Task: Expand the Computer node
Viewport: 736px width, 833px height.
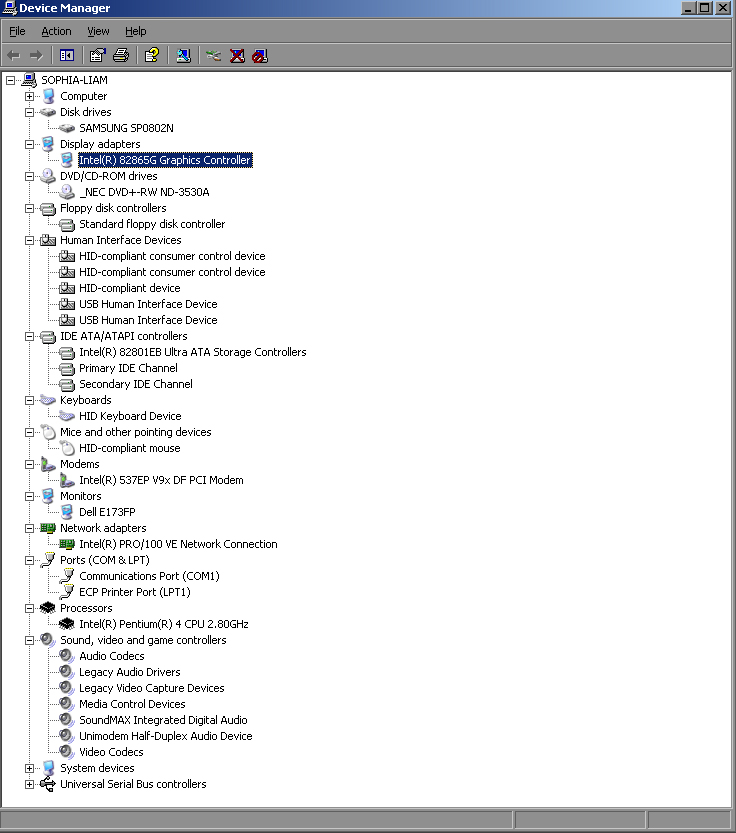Action: [30, 96]
